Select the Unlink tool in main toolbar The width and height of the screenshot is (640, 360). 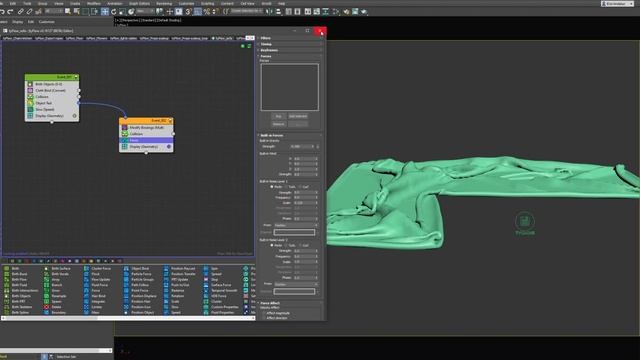click(x=29, y=11)
